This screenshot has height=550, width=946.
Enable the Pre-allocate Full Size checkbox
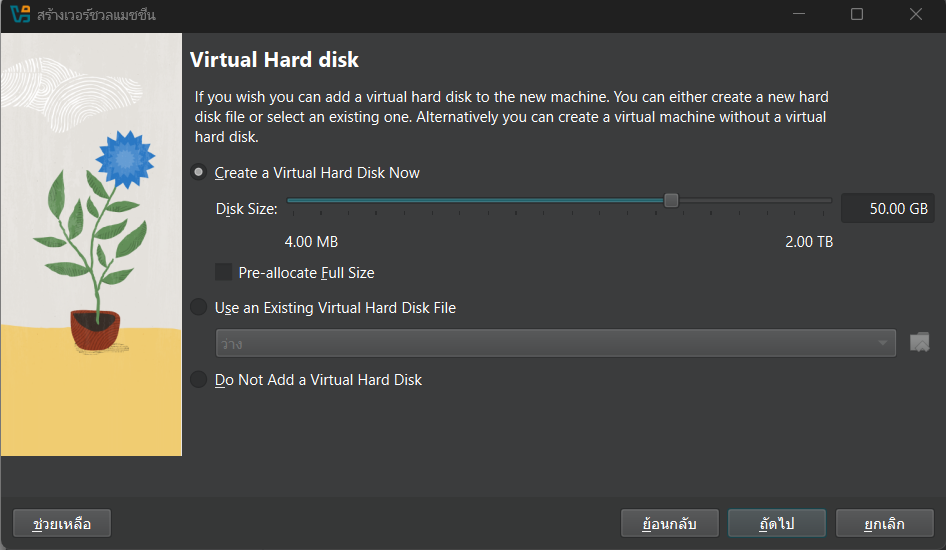[224, 272]
